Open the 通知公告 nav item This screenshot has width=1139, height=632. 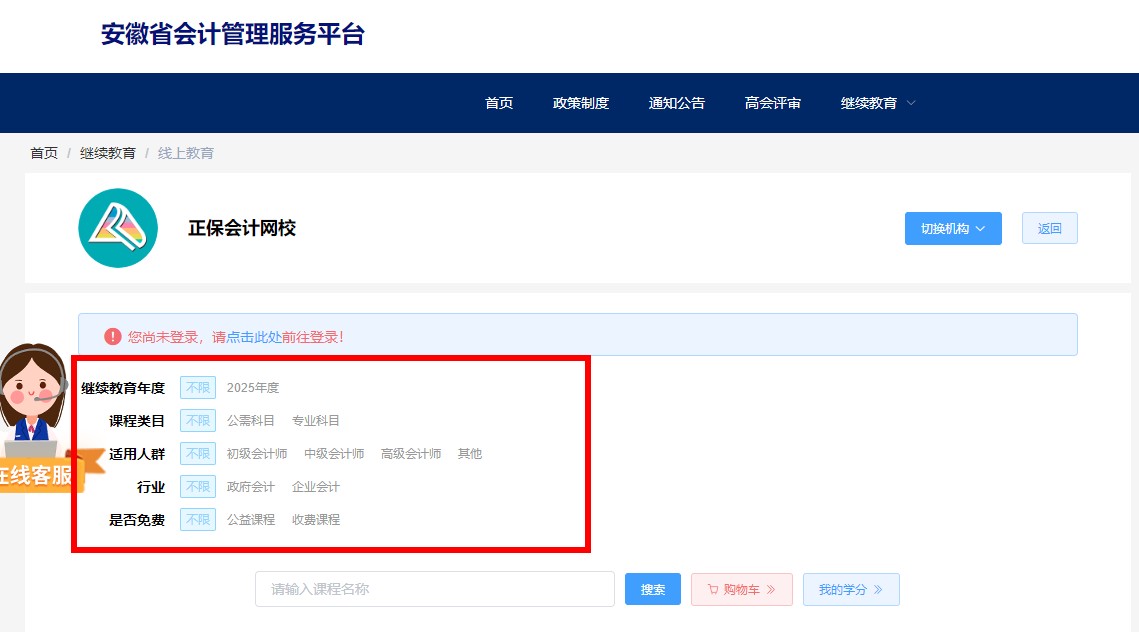coord(676,102)
